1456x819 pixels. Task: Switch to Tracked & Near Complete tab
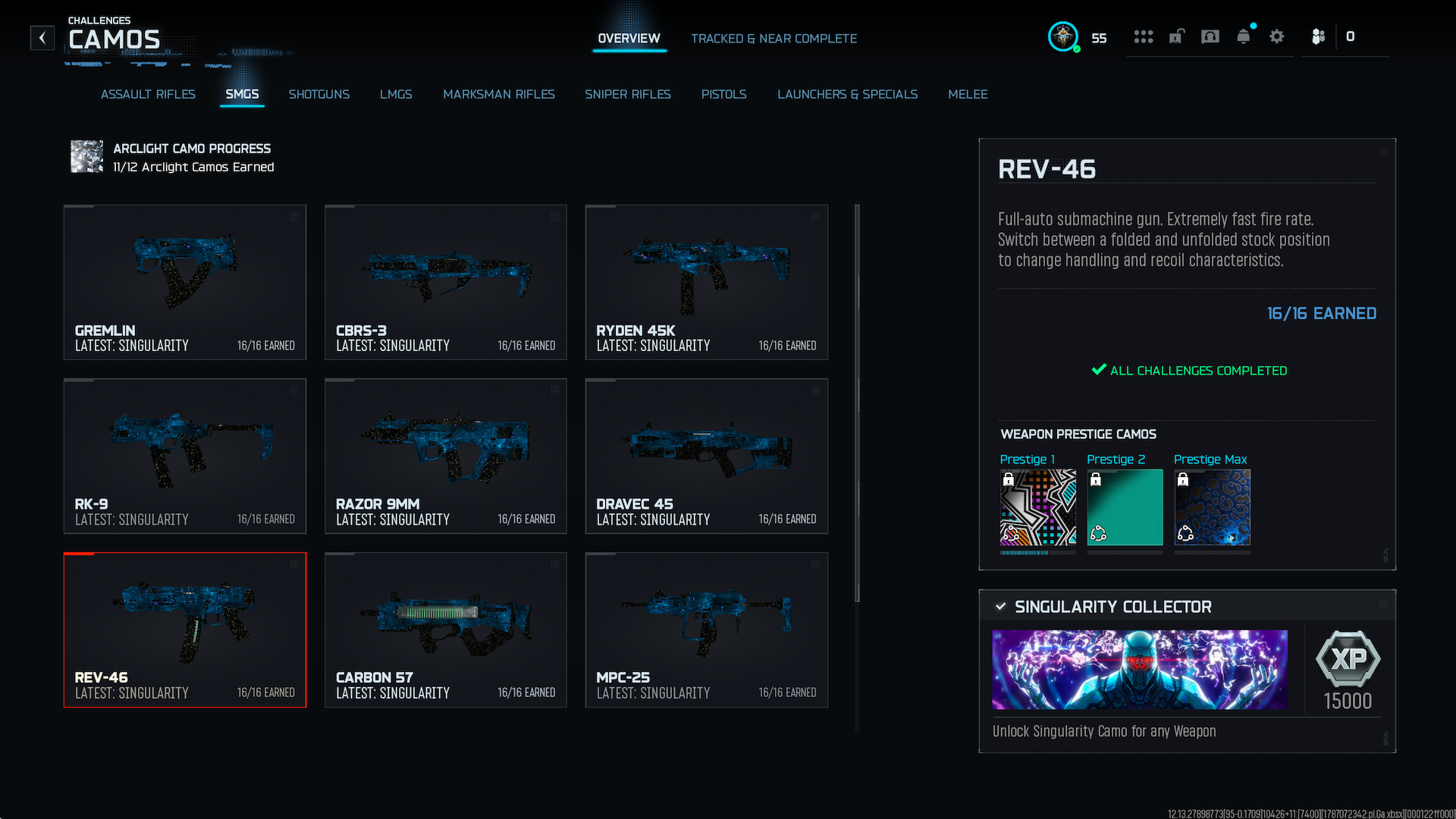pos(773,39)
